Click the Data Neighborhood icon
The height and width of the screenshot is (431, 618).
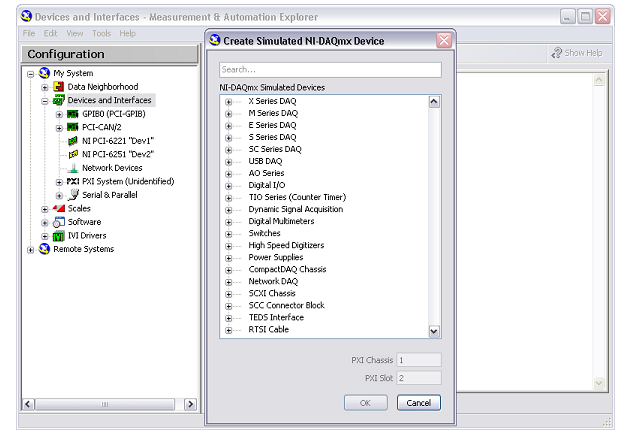(x=58, y=87)
